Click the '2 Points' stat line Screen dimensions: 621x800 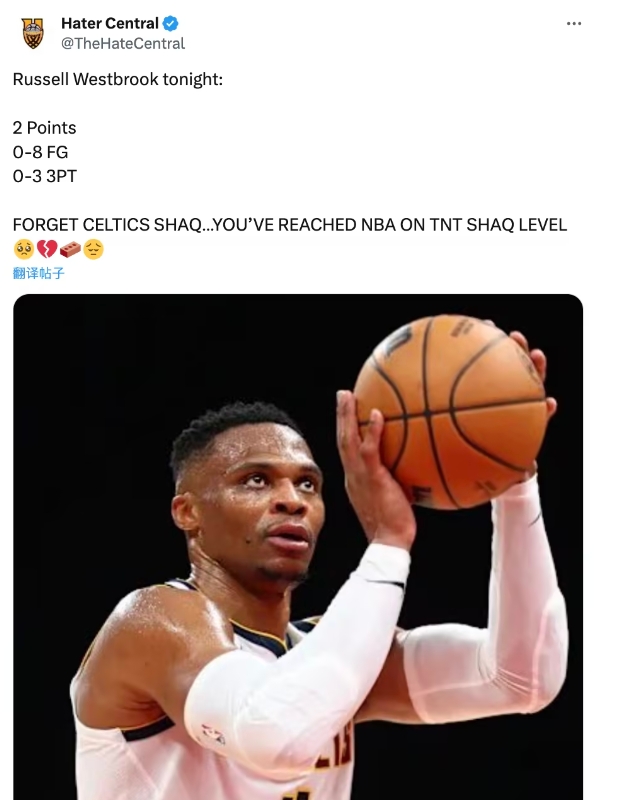click(x=44, y=128)
